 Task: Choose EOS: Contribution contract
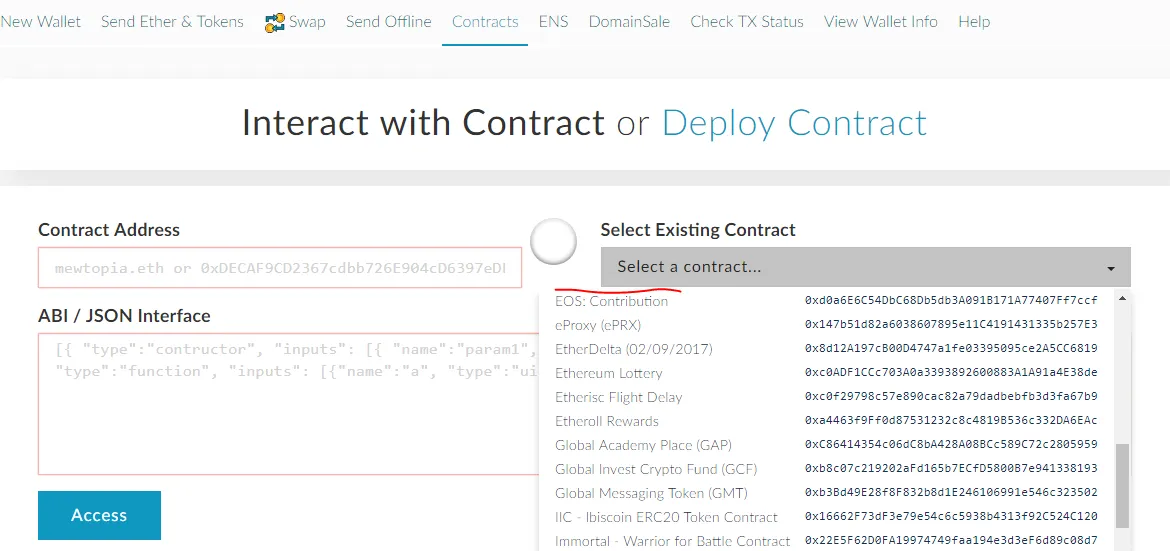pyautogui.click(x=612, y=301)
